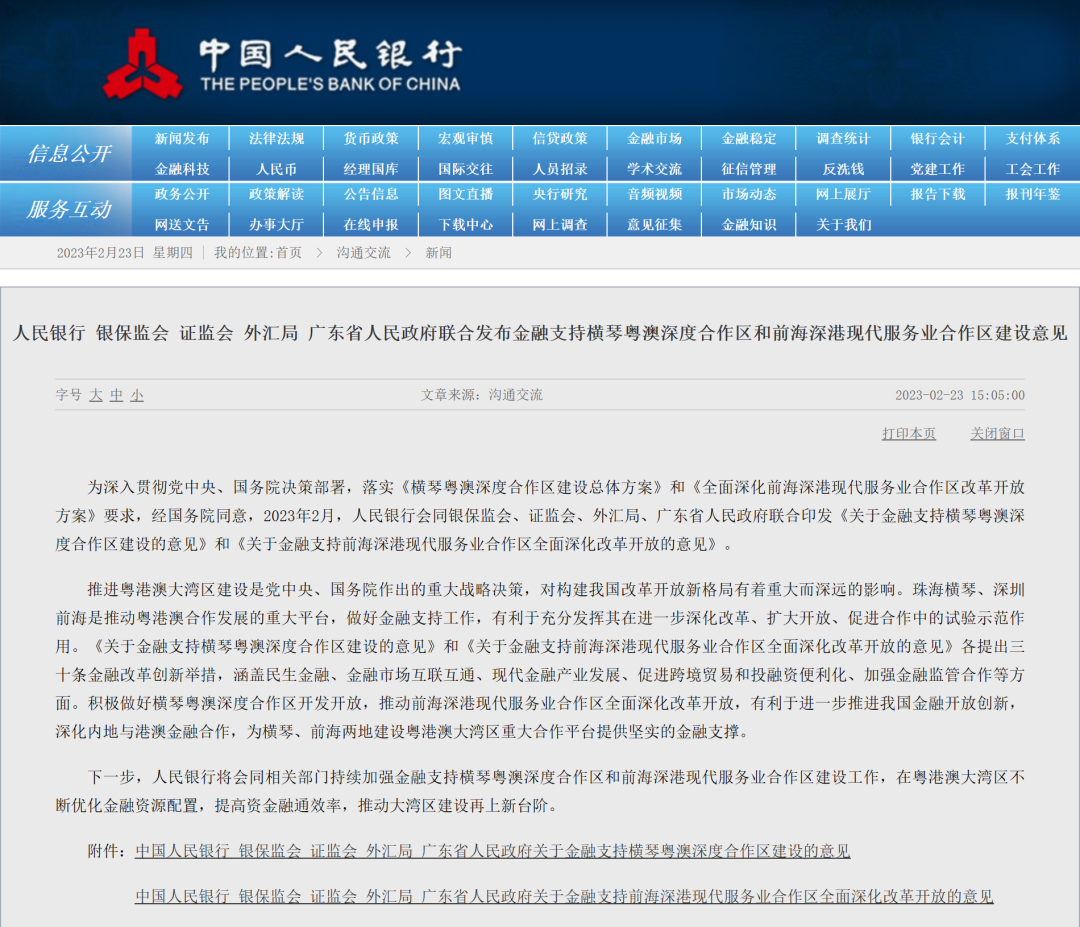Click the 服务互动 section heading
The image size is (1080, 927).
[x=68, y=209]
